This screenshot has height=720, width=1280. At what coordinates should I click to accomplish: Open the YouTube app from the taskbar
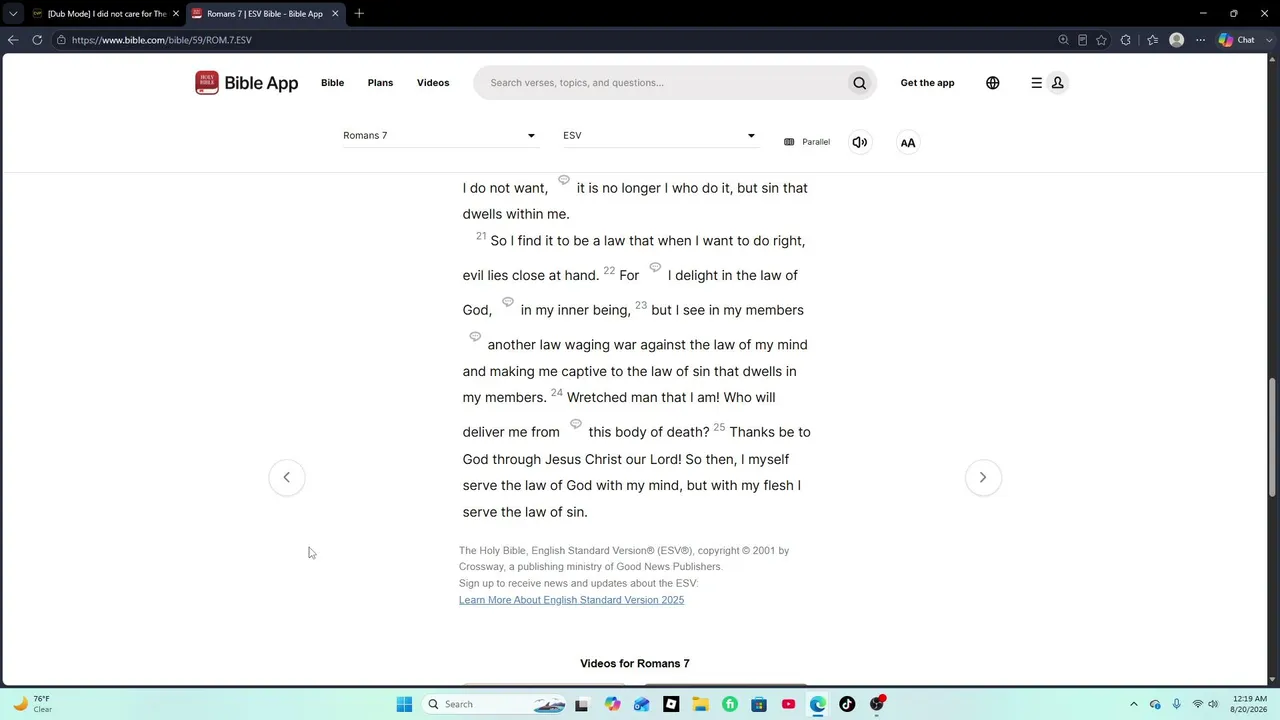(x=788, y=704)
